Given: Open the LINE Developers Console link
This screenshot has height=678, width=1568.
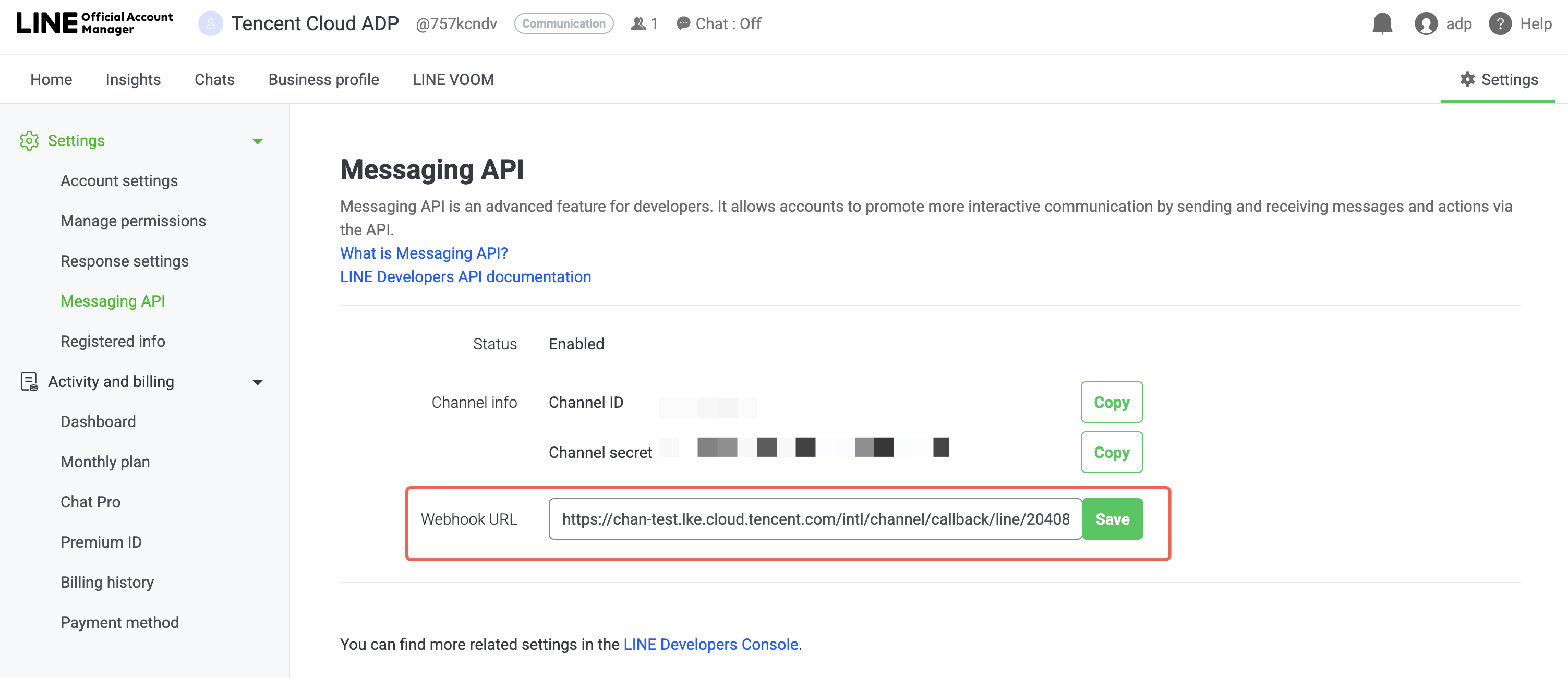Looking at the screenshot, I should pos(710,644).
